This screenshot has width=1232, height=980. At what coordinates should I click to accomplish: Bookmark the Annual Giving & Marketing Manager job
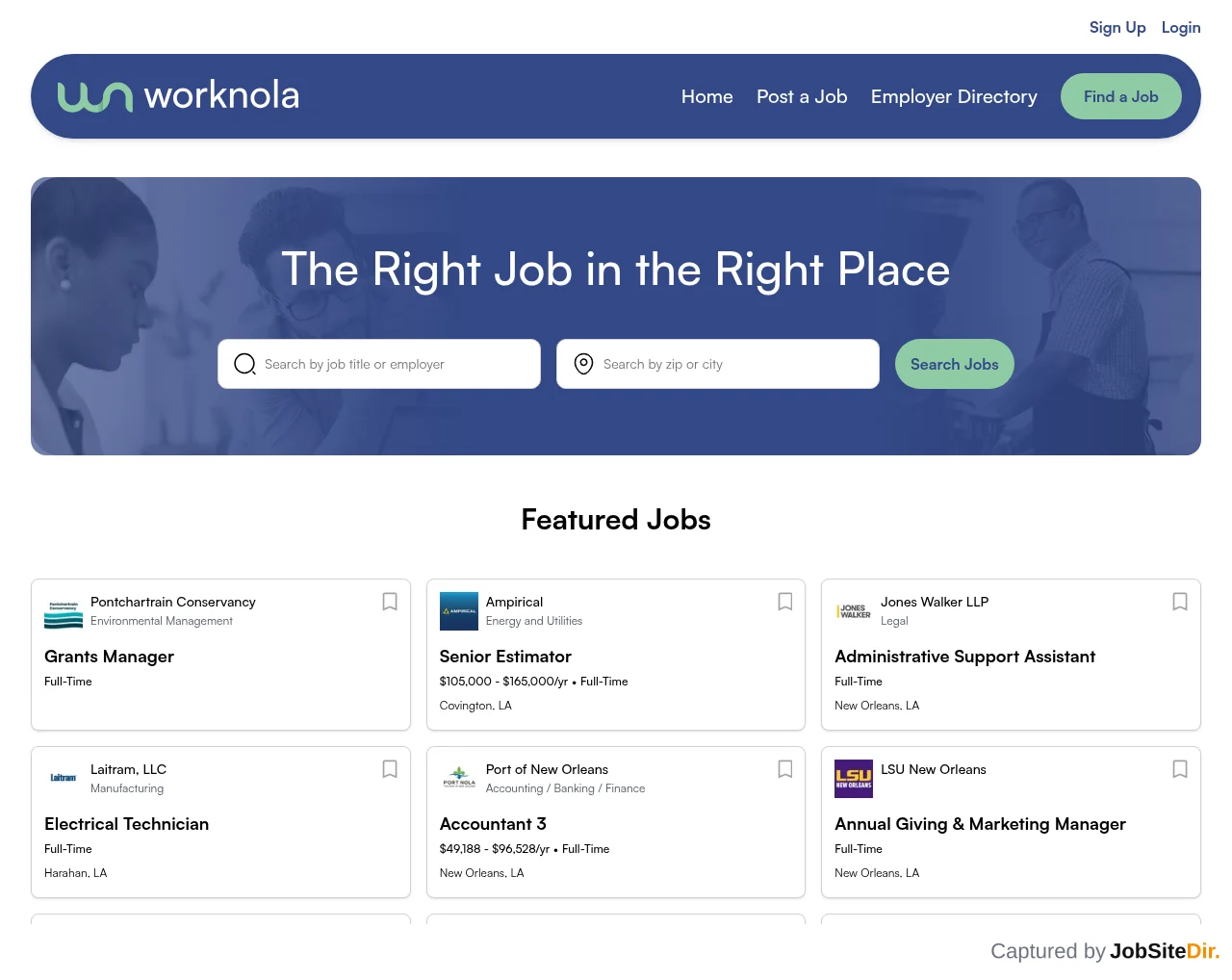(1180, 769)
